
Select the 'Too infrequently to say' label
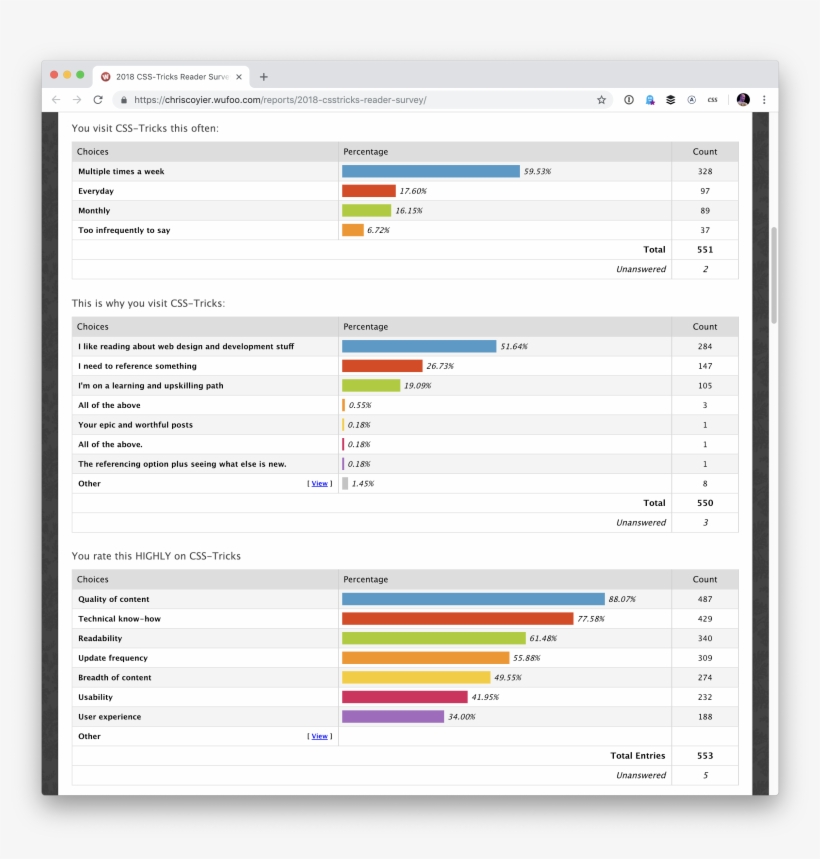pos(124,230)
